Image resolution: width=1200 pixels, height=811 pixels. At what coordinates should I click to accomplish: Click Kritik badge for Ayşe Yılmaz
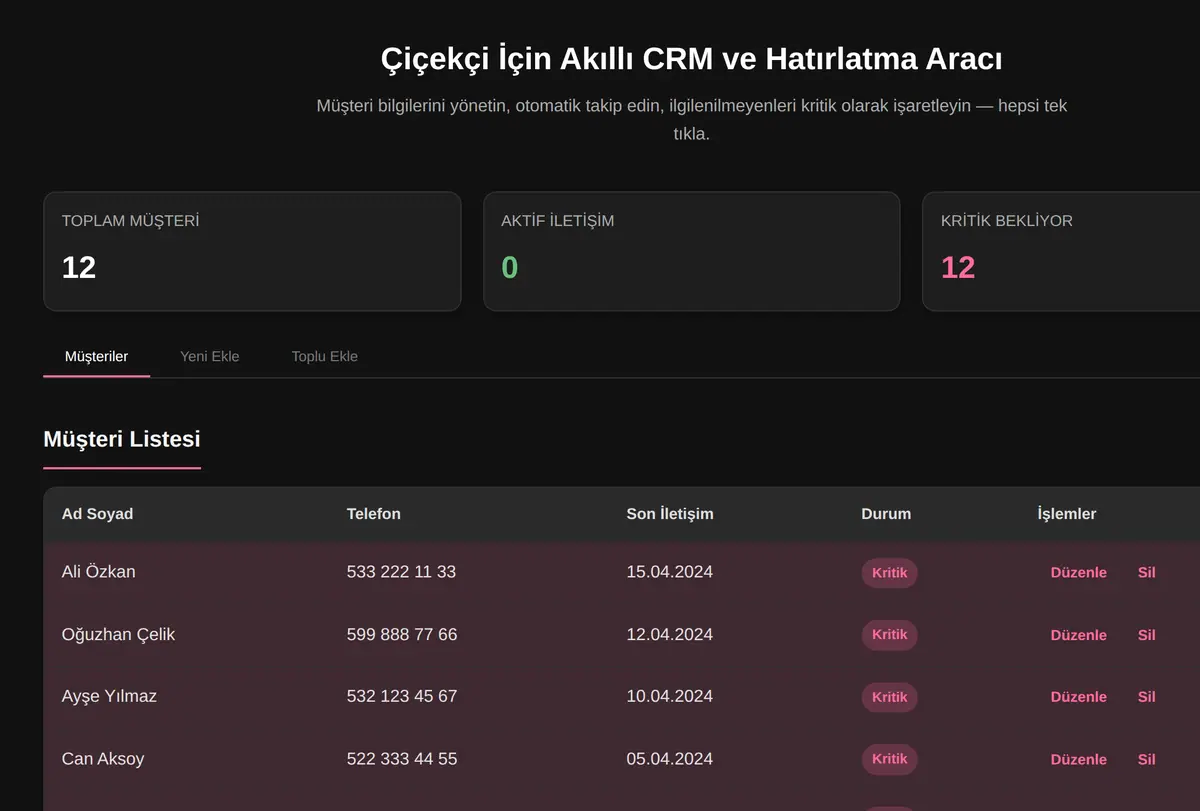pos(889,697)
